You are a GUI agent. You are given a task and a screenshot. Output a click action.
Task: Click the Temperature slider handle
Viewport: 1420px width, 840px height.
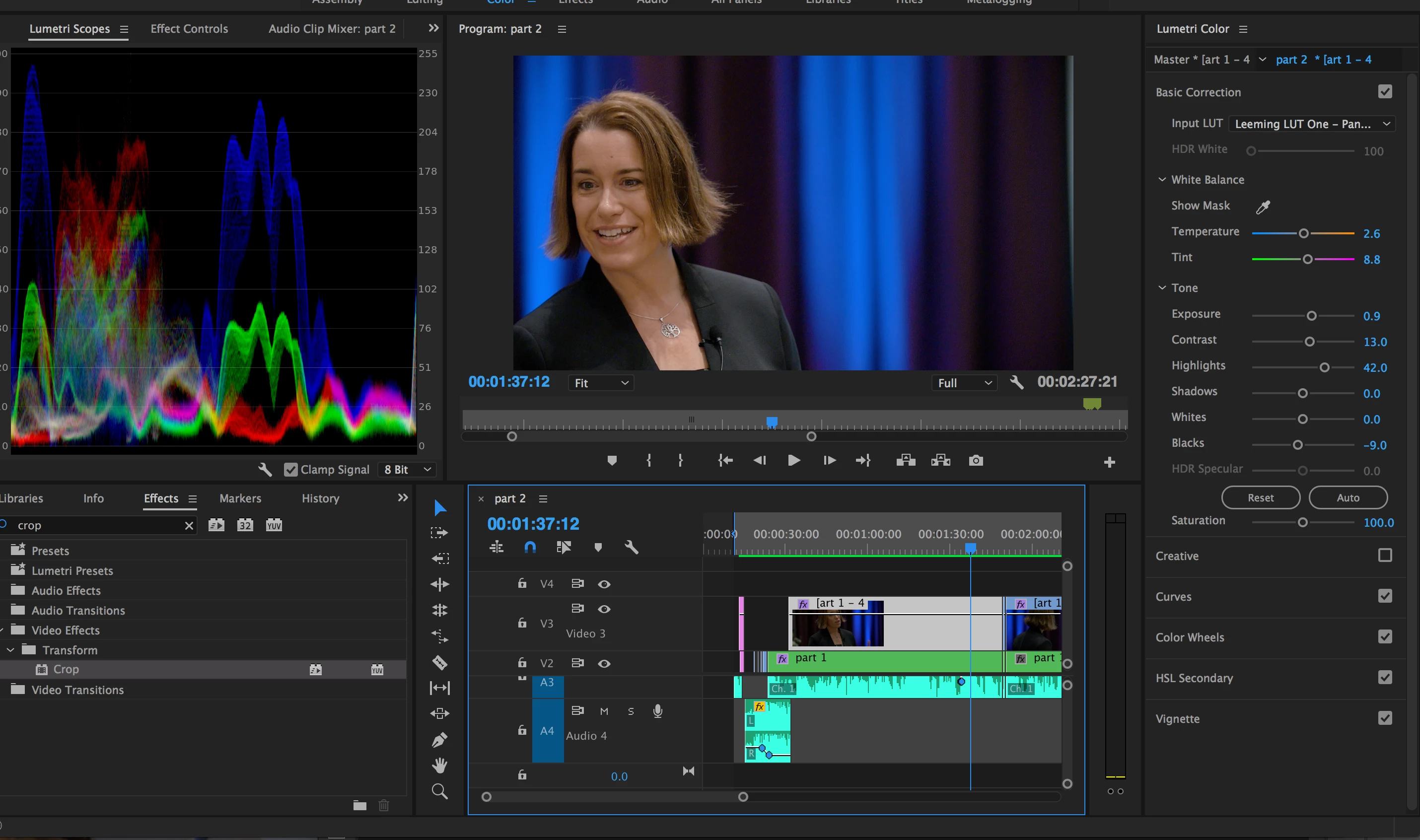(1303, 233)
